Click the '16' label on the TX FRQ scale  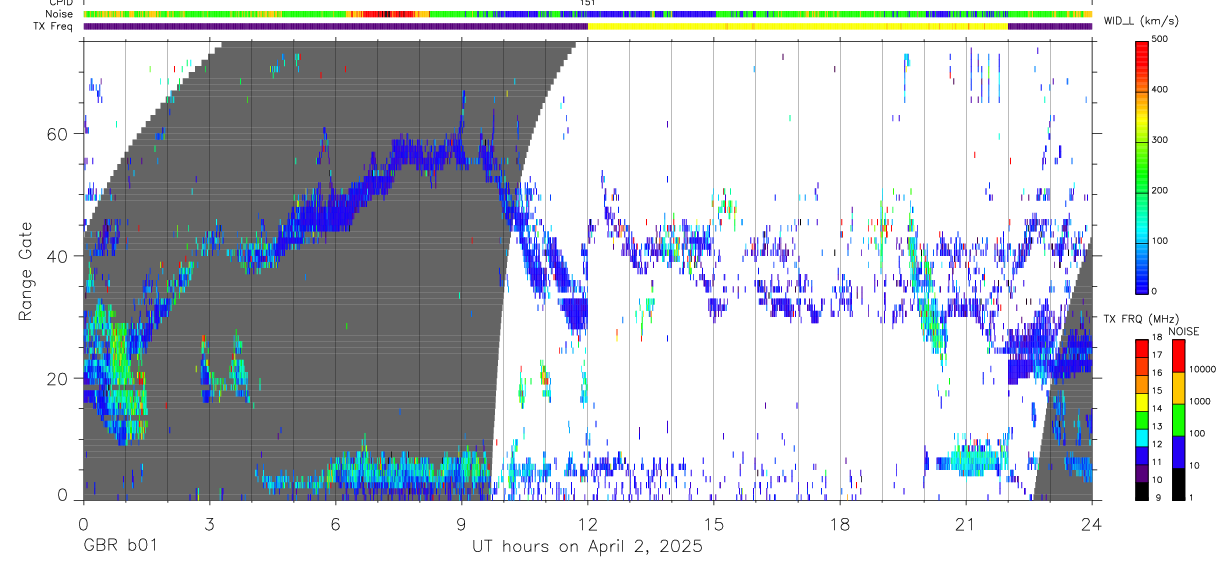(x=1158, y=375)
